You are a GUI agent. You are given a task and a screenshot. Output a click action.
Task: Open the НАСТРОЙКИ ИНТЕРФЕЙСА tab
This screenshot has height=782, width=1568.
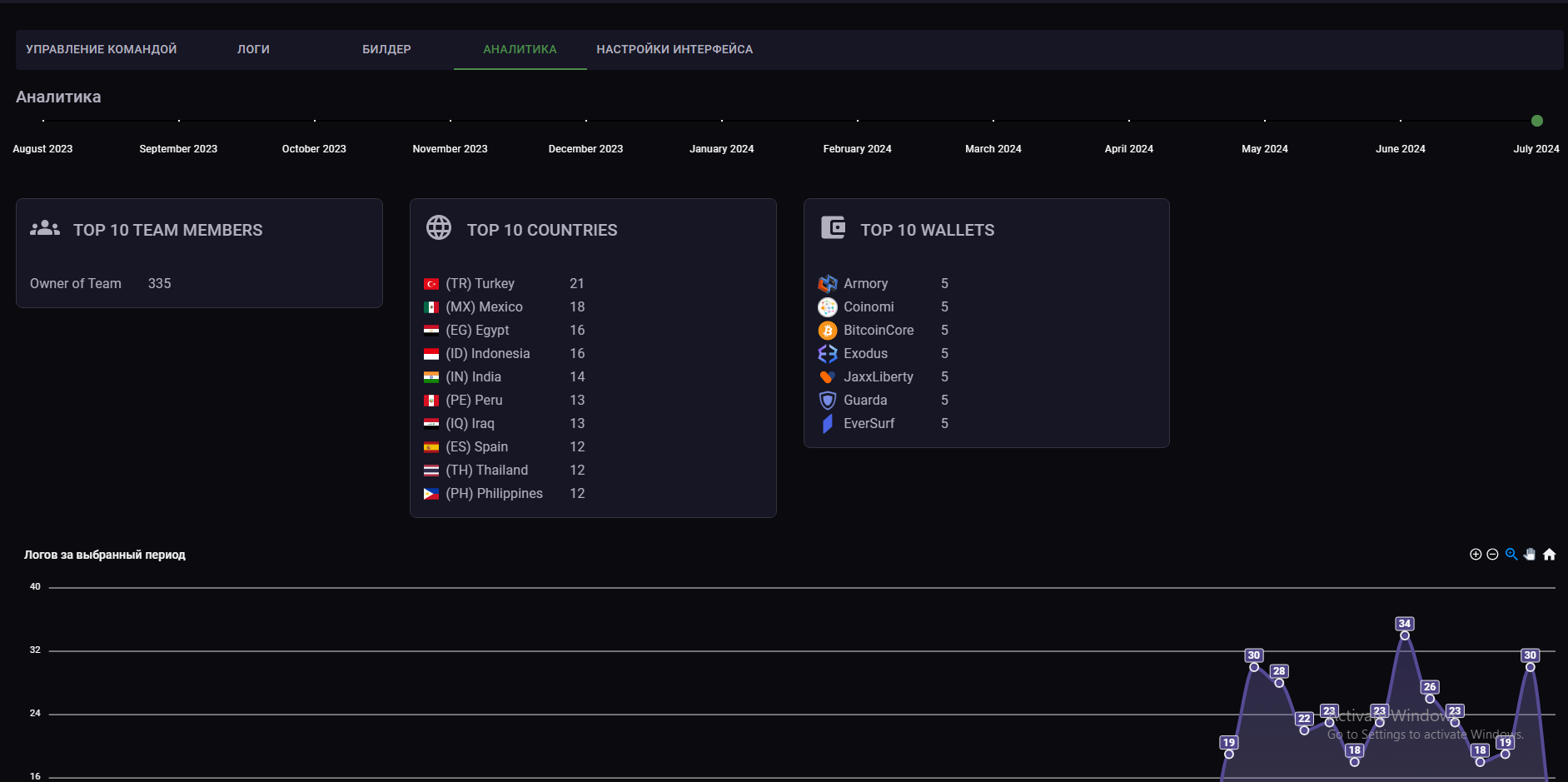674,49
